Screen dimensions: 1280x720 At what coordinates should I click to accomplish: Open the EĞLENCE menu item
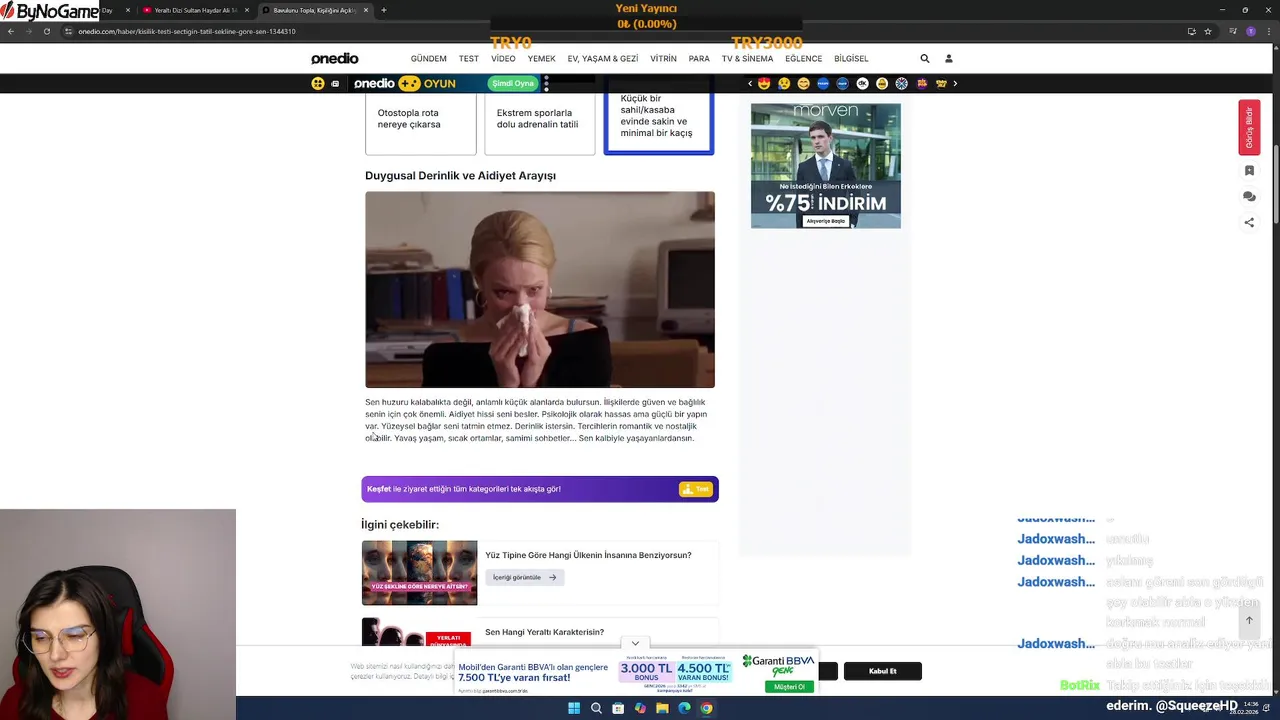tap(803, 59)
